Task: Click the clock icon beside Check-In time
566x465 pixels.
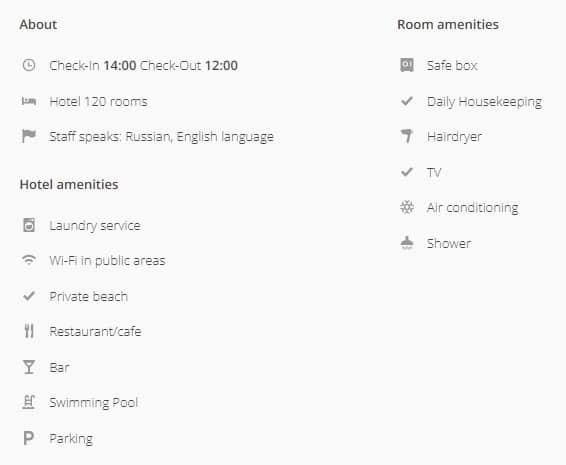Action: point(29,65)
